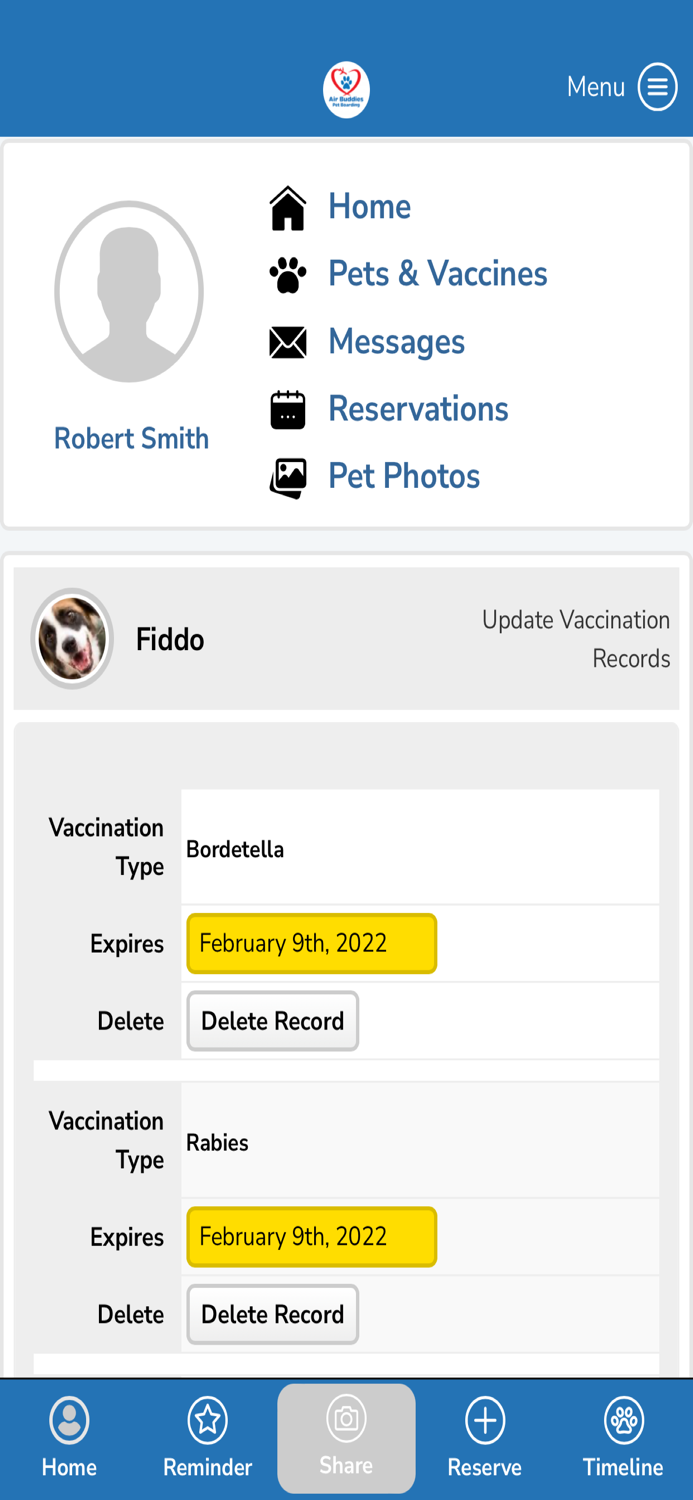This screenshot has width=693, height=1500.
Task: Open the Messages envelope icon
Action: click(x=288, y=341)
